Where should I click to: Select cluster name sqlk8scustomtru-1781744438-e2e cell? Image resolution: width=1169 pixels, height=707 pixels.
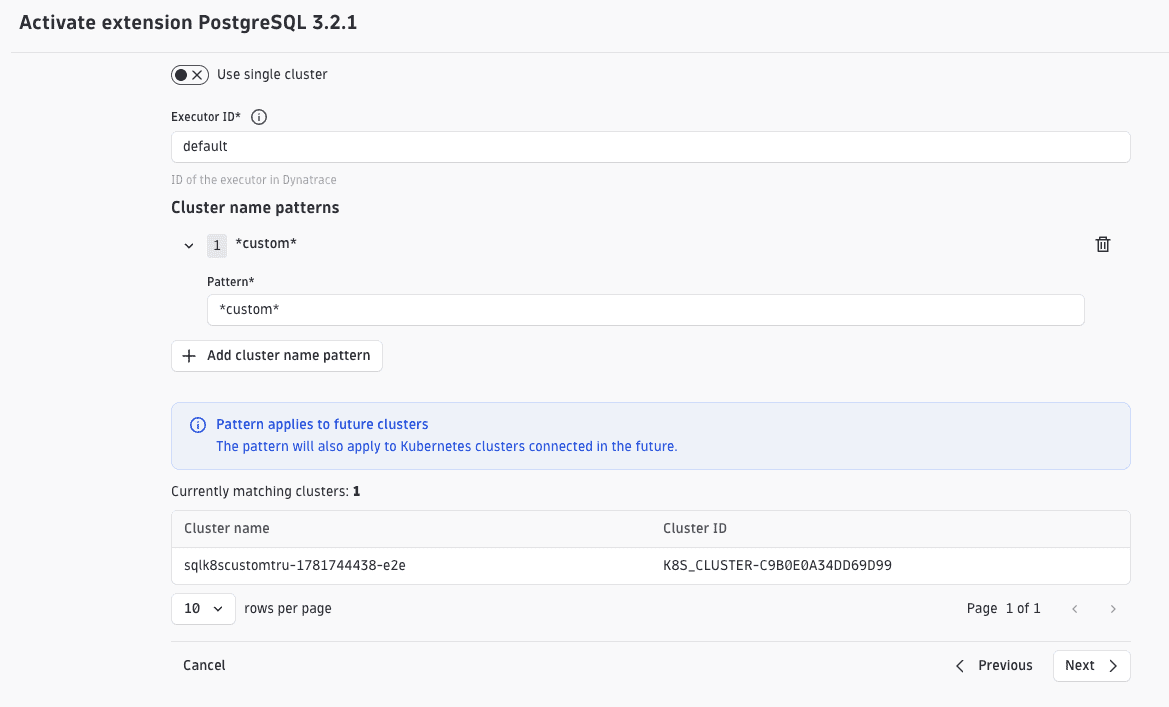tap(294, 565)
